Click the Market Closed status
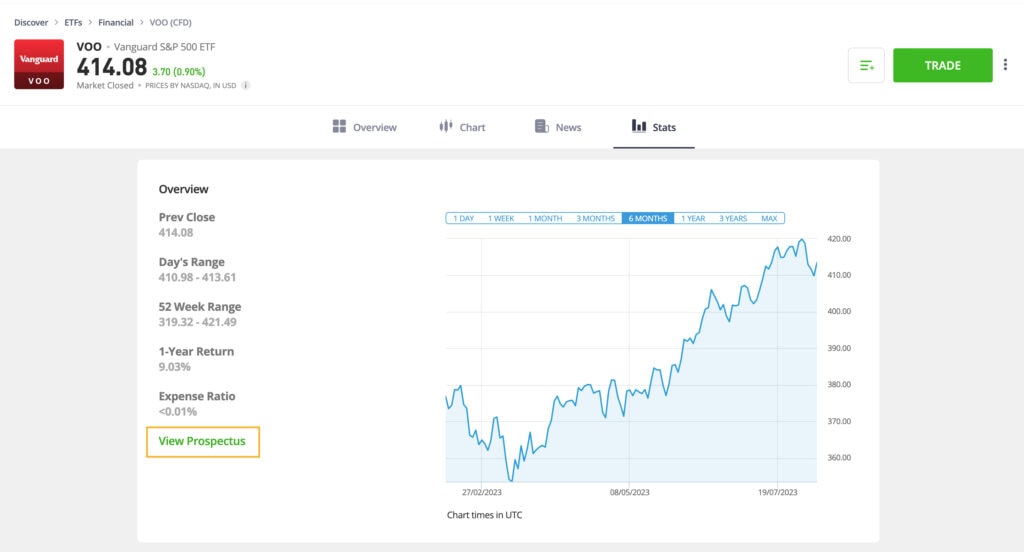The height and width of the screenshot is (552, 1024). [x=105, y=86]
